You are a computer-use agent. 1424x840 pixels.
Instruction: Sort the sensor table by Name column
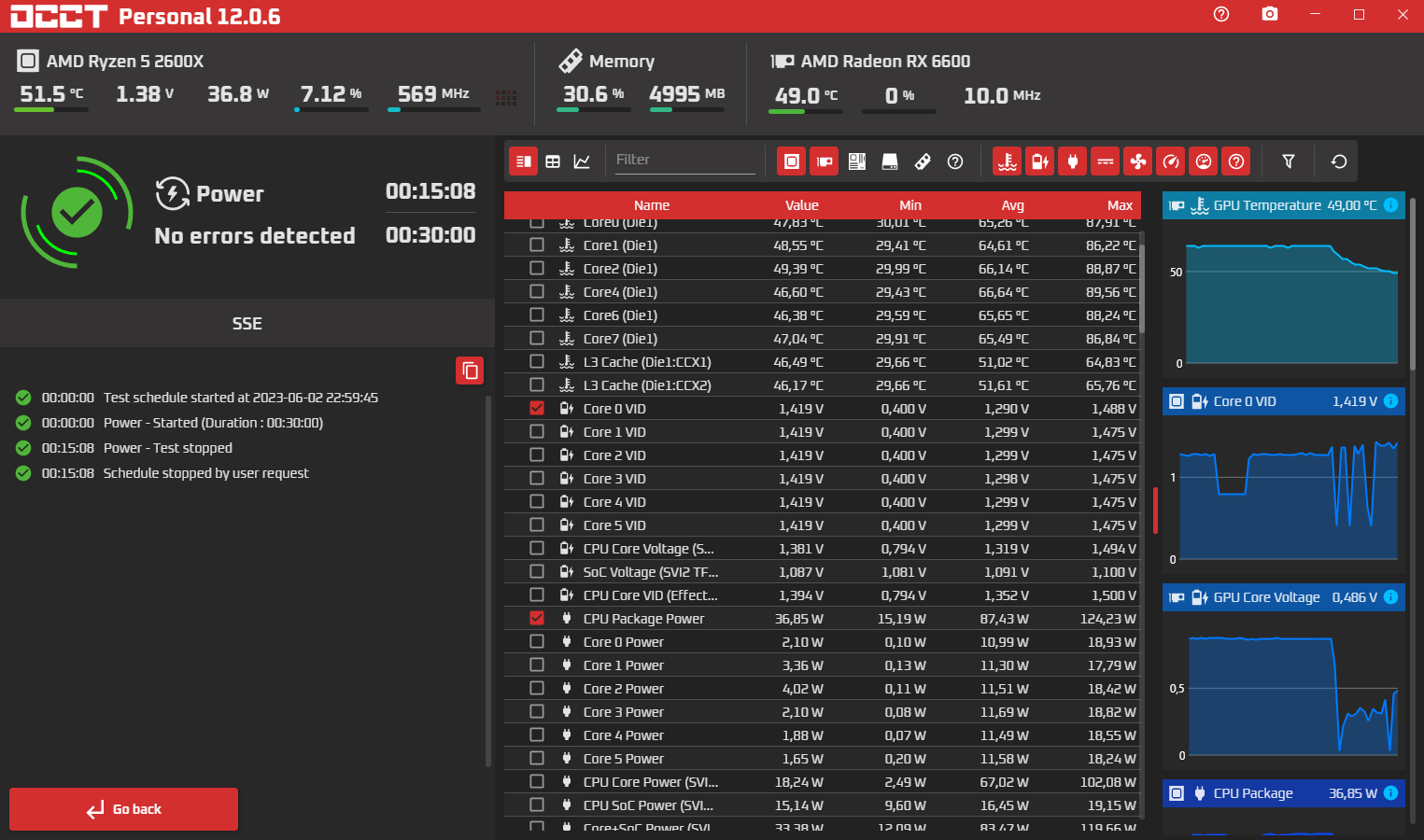(652, 205)
